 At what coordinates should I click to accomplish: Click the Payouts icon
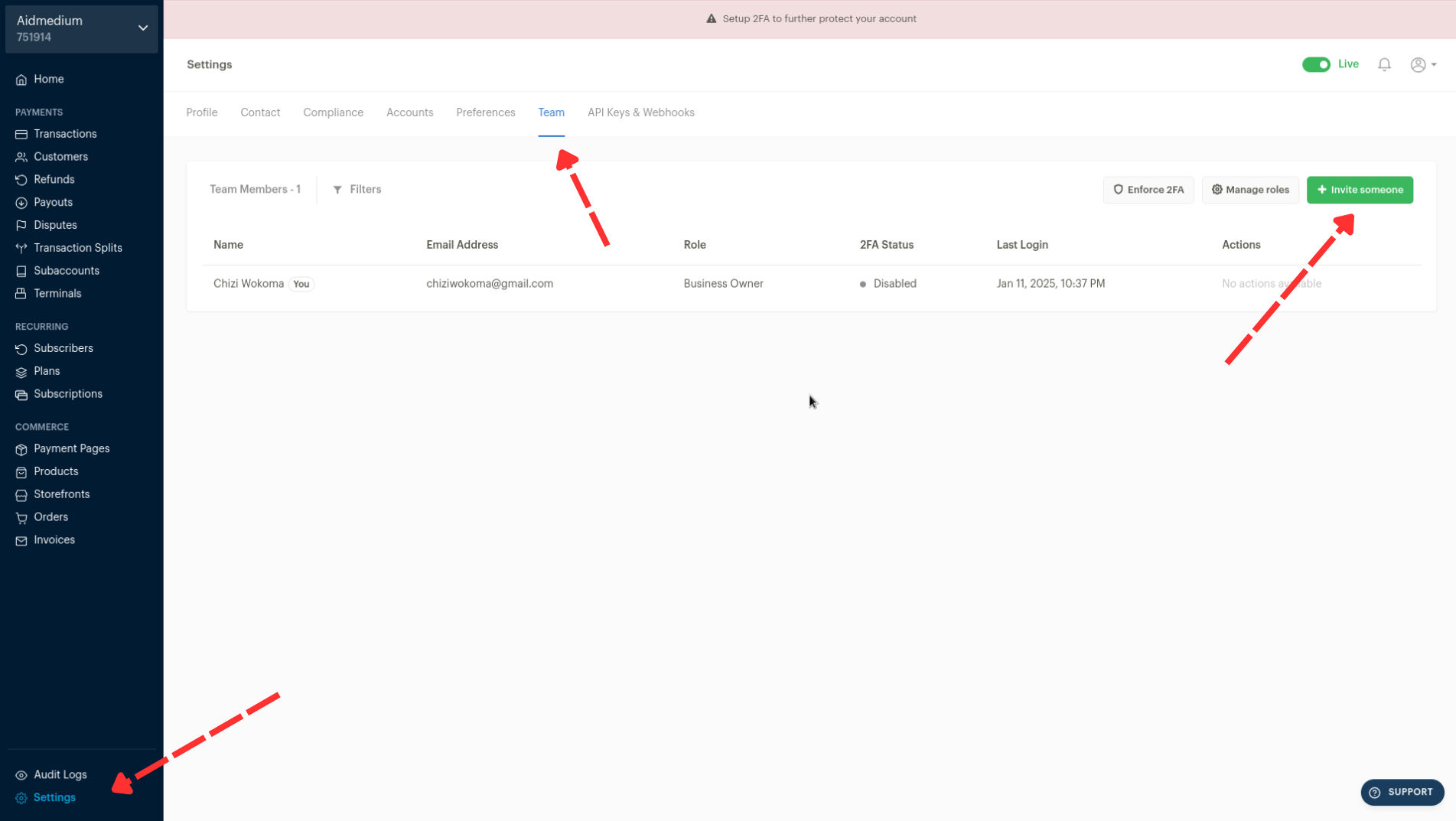tap(21, 204)
